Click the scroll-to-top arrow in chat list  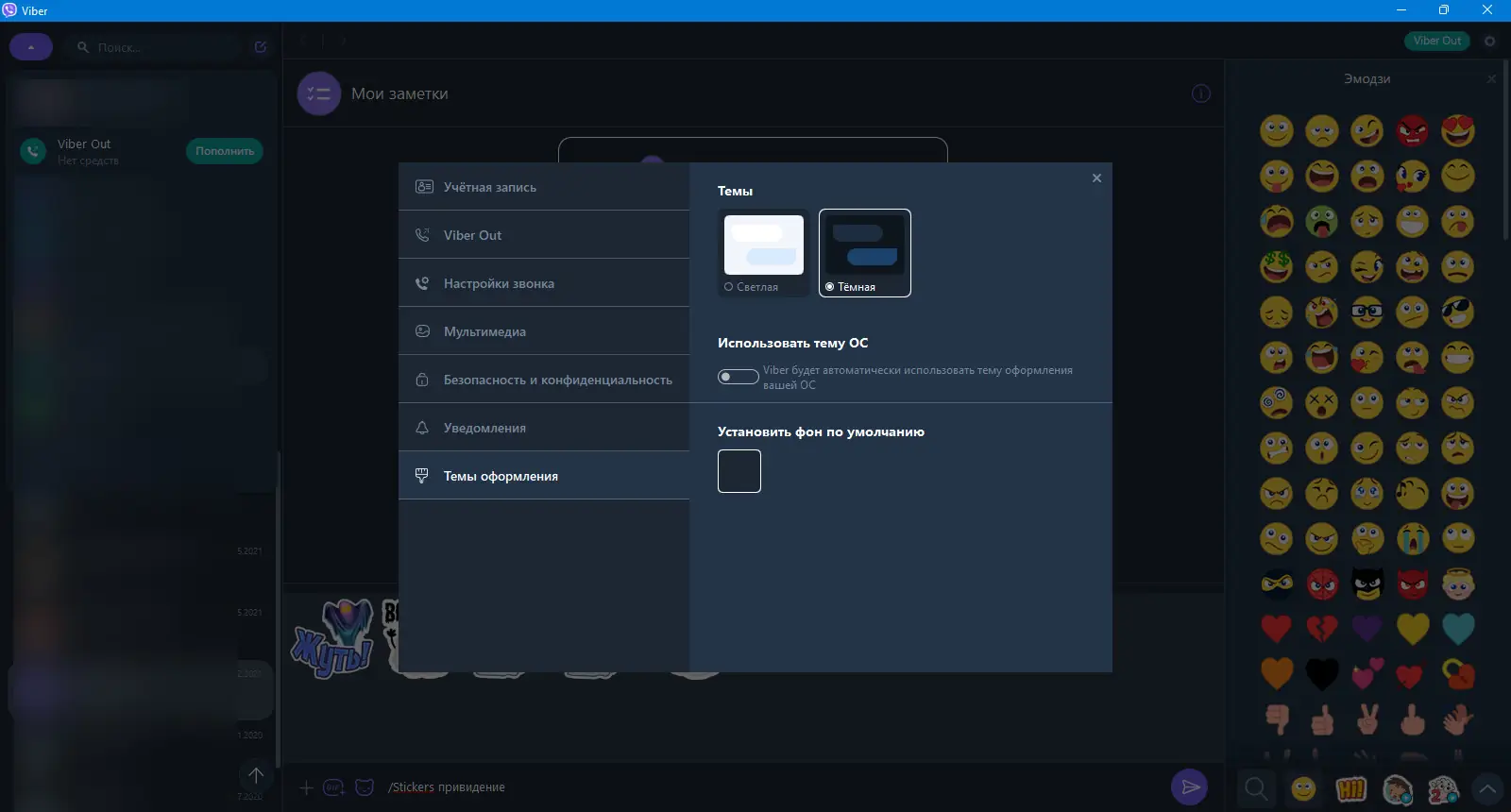click(256, 775)
